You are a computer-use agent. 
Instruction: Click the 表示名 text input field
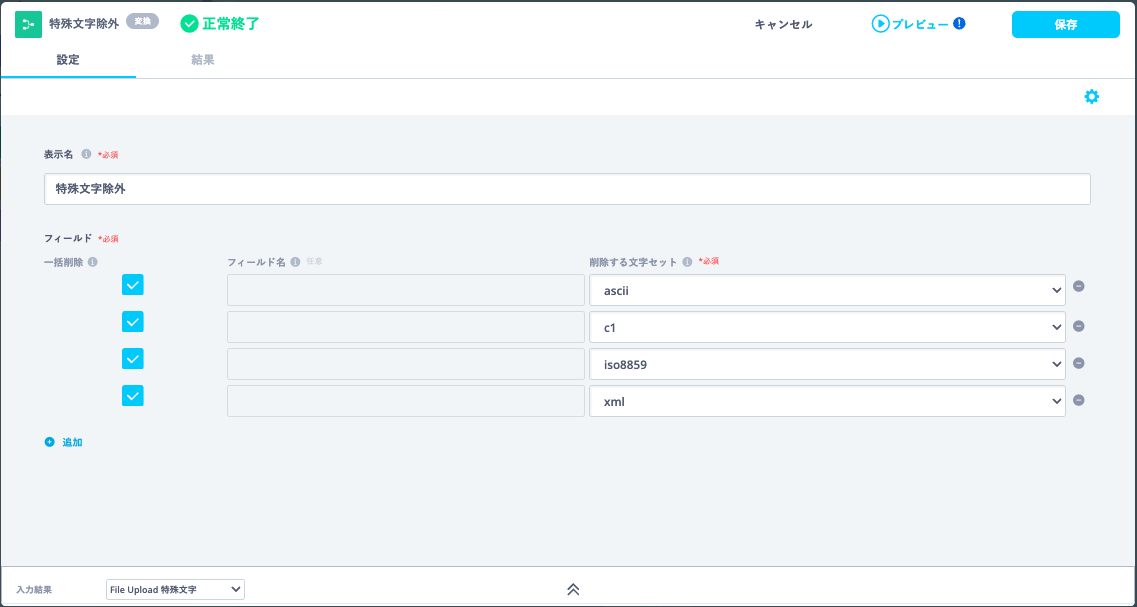click(567, 189)
